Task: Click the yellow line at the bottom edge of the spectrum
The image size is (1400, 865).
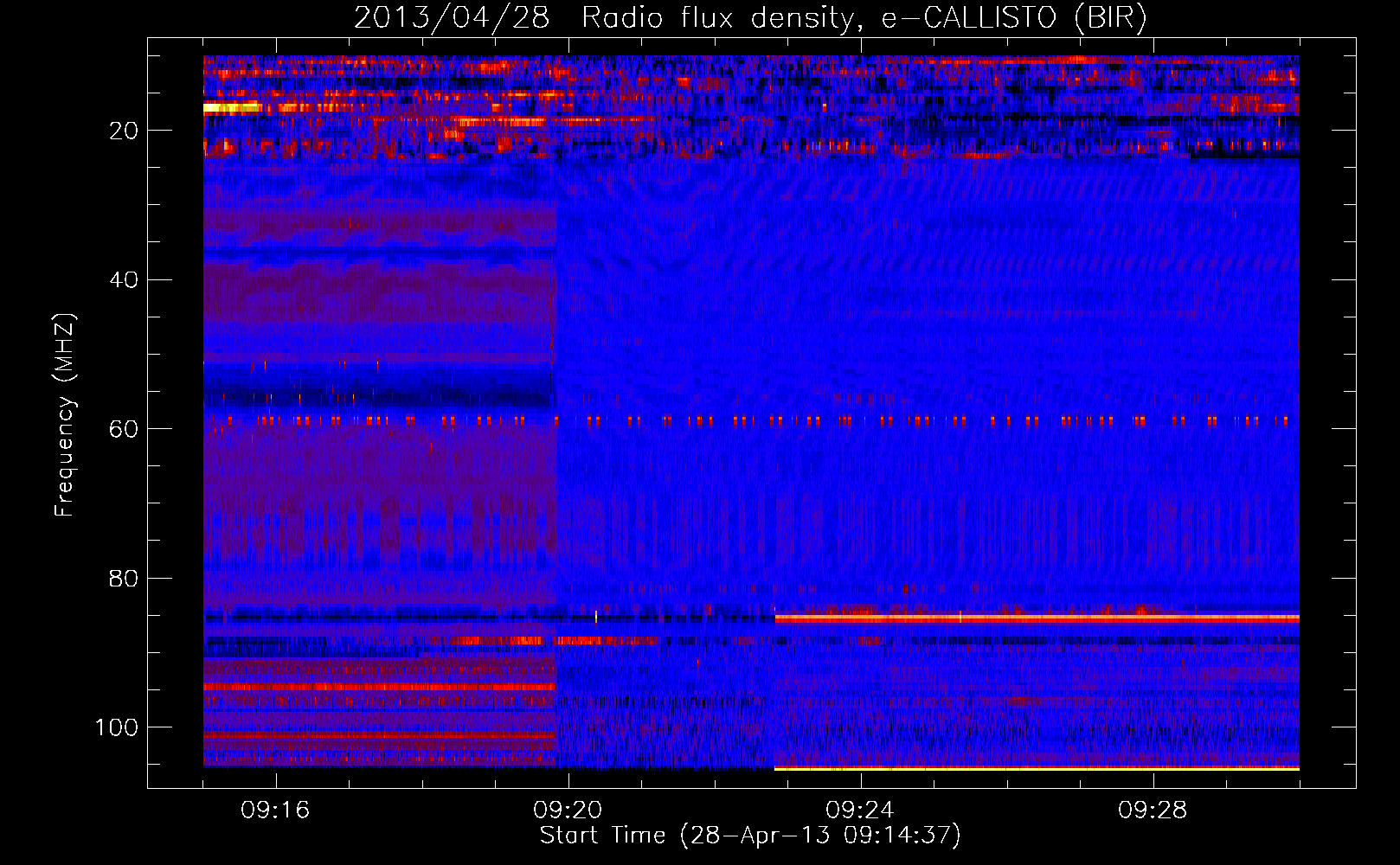Action: [1037, 768]
